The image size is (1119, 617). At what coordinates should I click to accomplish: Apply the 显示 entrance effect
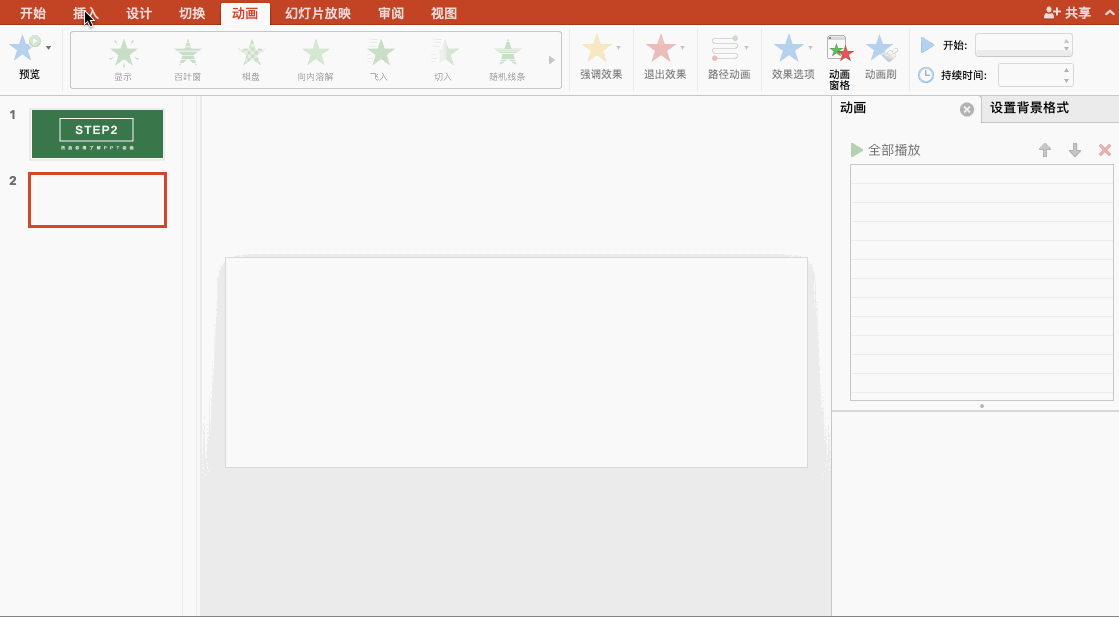click(123, 59)
